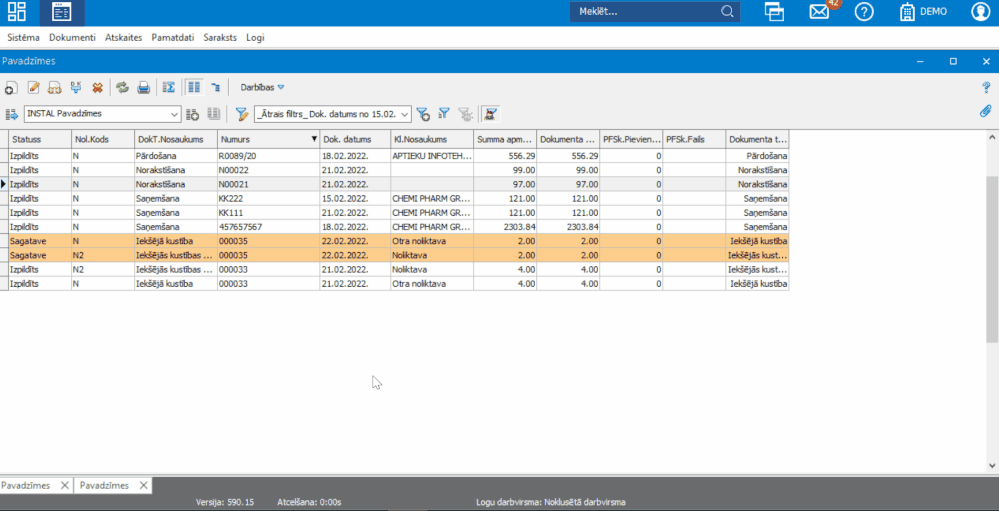Click the sigma totals icon

[x=169, y=88]
